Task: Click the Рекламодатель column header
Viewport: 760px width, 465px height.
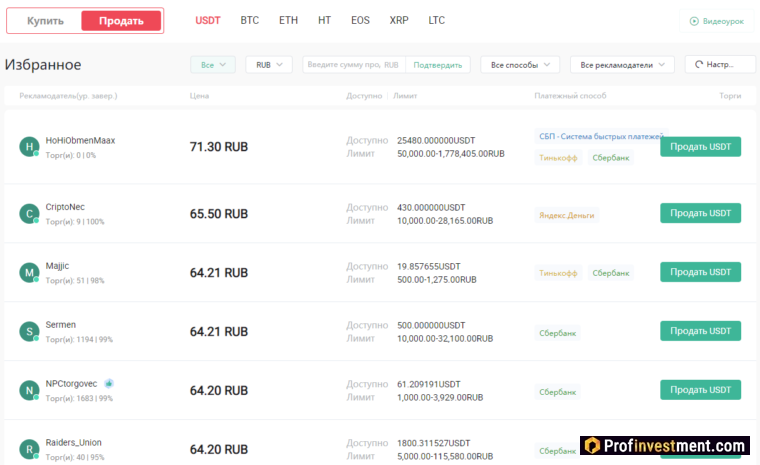Action: coord(68,96)
